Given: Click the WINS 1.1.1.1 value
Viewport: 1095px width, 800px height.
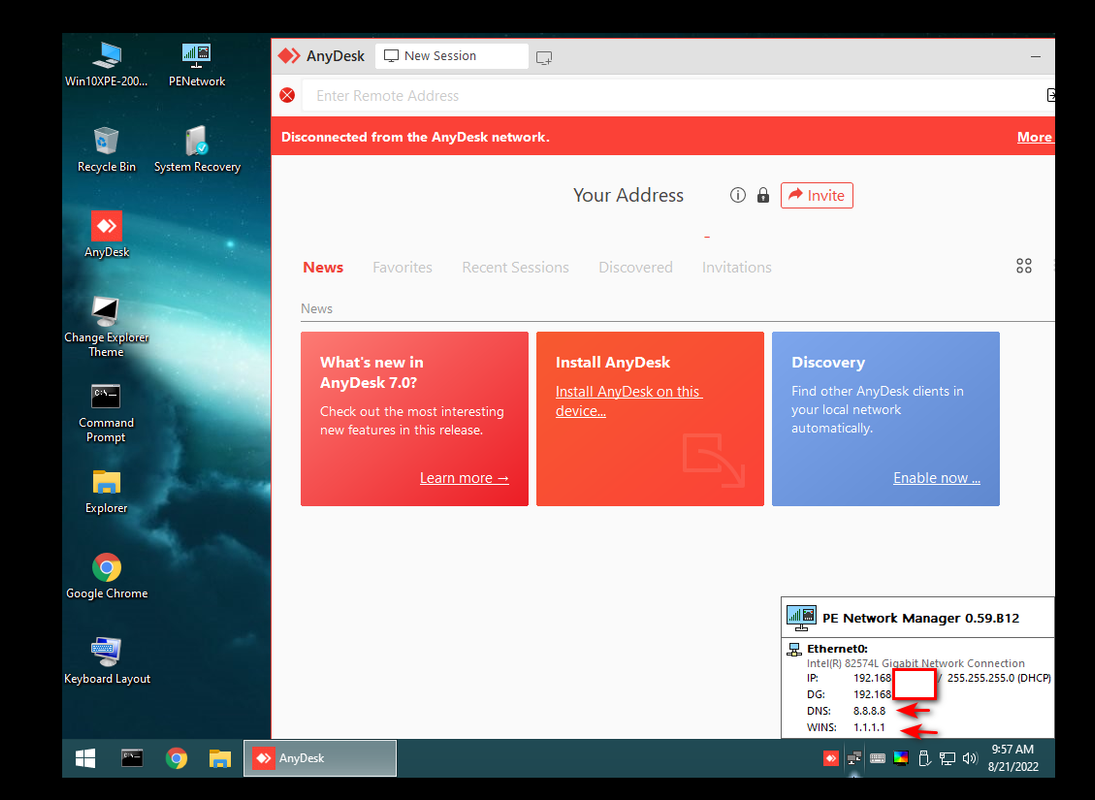Looking at the screenshot, I should click(x=869, y=727).
